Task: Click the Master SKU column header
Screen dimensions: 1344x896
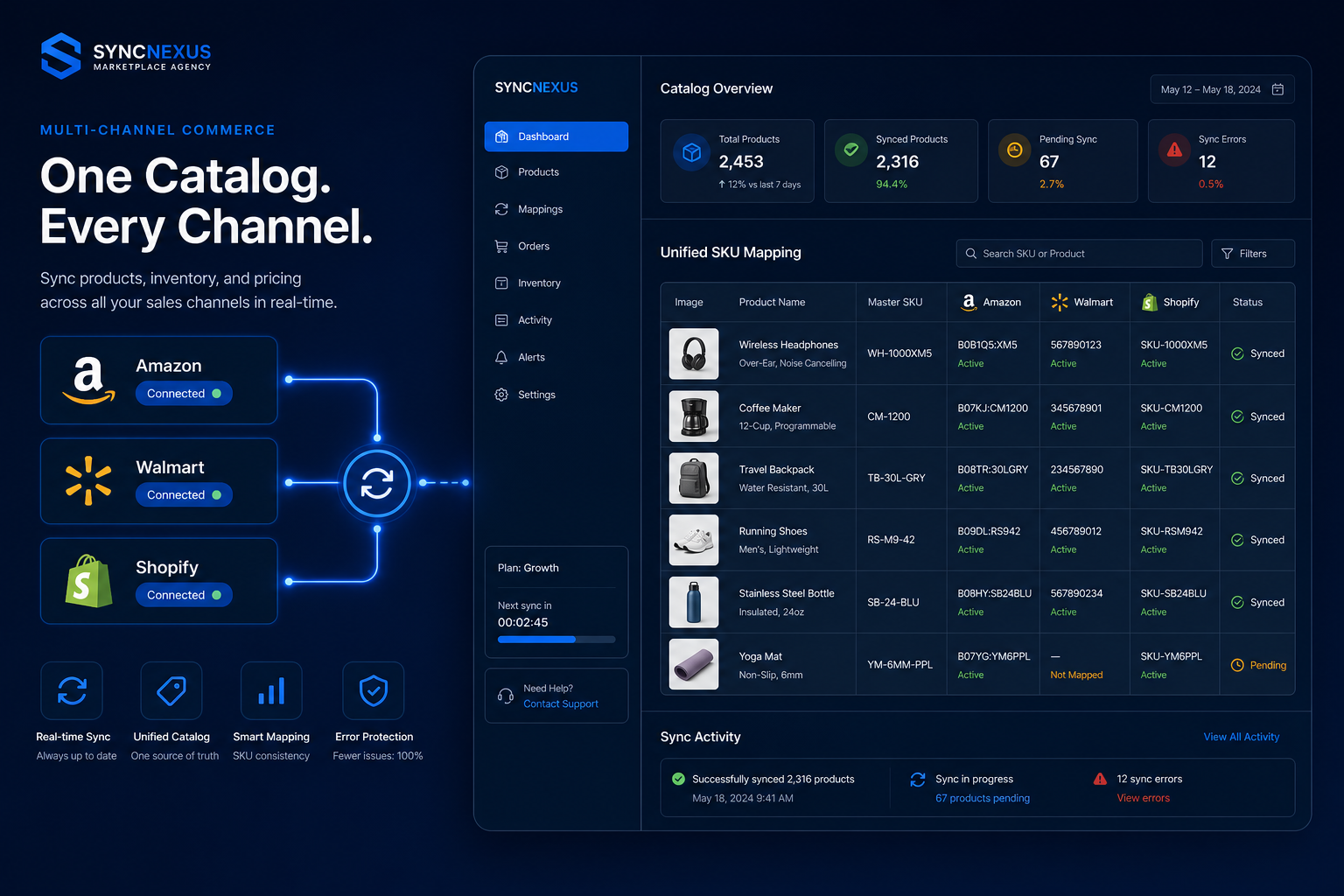Action: click(x=894, y=302)
